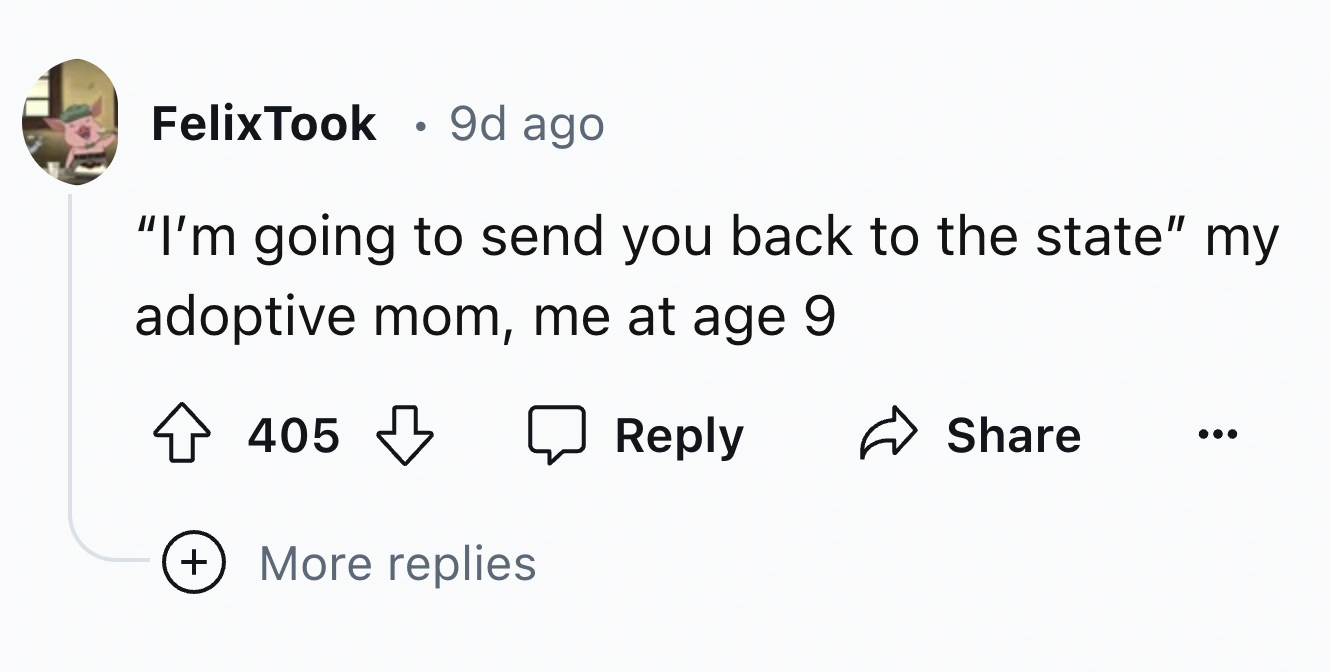The width and height of the screenshot is (1330, 672).
Task: Downvote FelixTook's comment
Action: [x=404, y=437]
